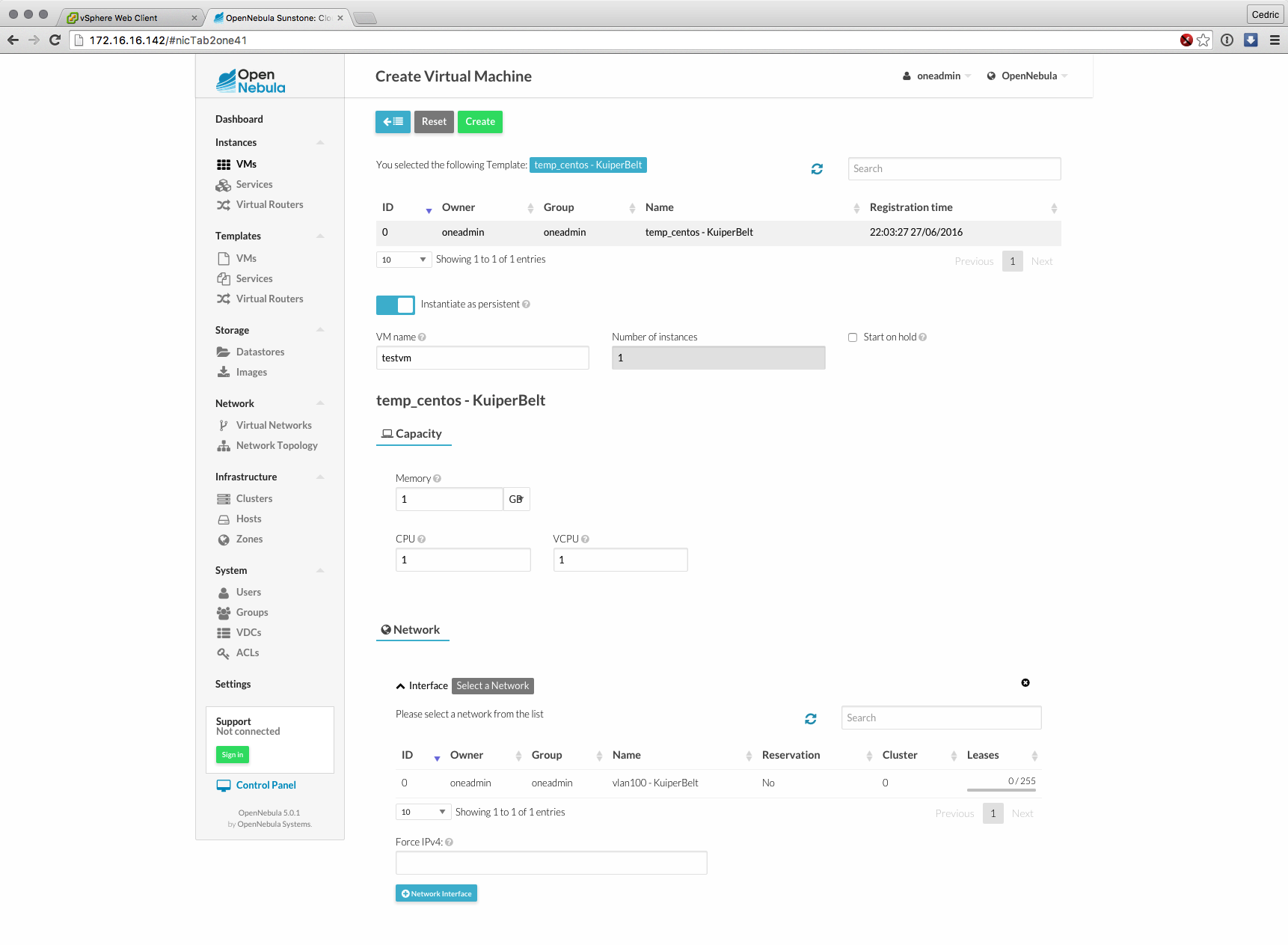The image size is (1288, 945).
Task: Refresh the network list
Action: [x=810, y=718]
